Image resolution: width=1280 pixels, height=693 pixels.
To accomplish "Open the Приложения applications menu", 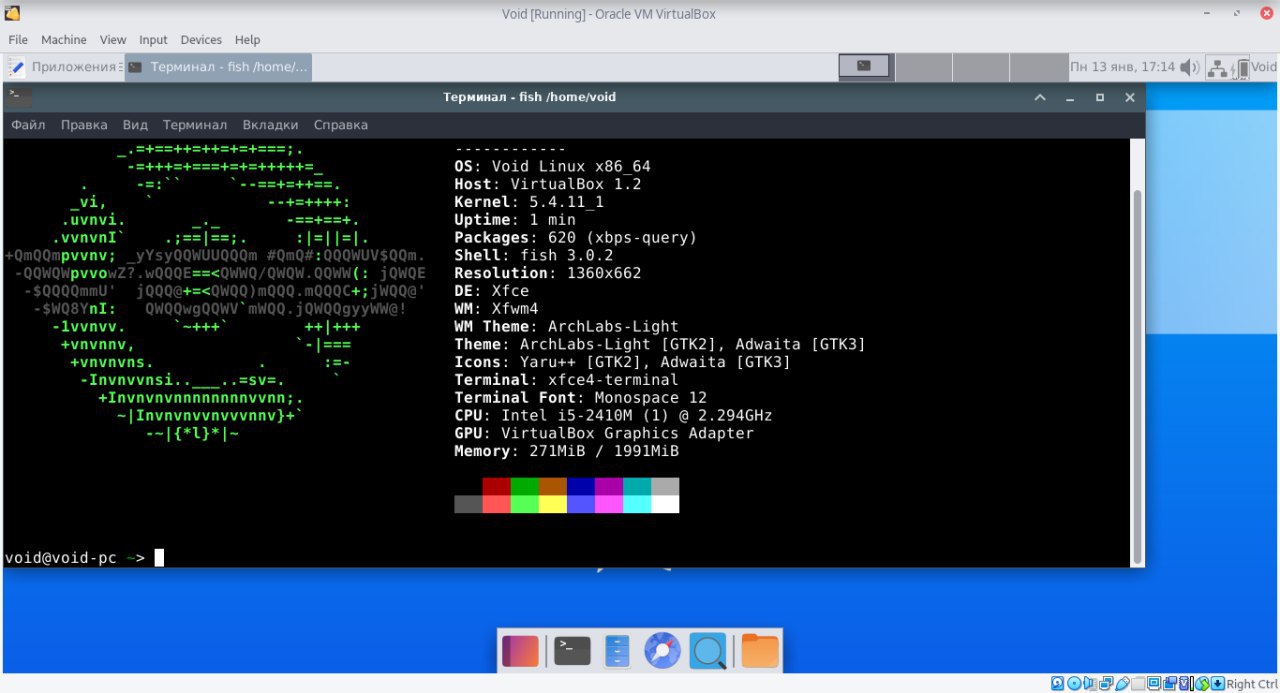I will point(64,67).
